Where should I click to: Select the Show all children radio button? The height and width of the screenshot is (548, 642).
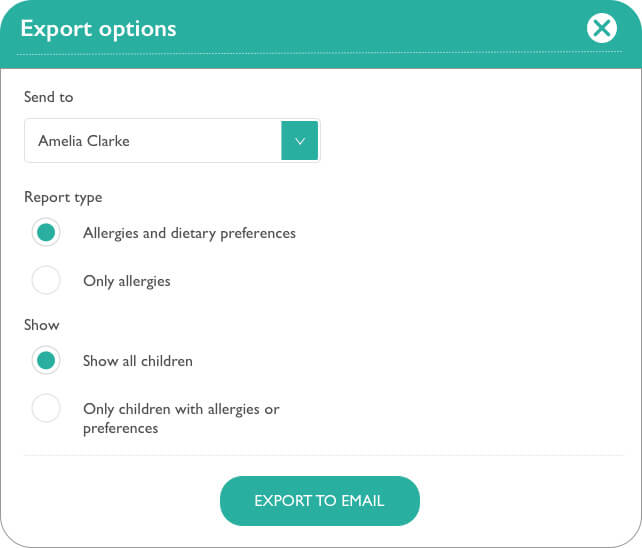pyautogui.click(x=46, y=360)
